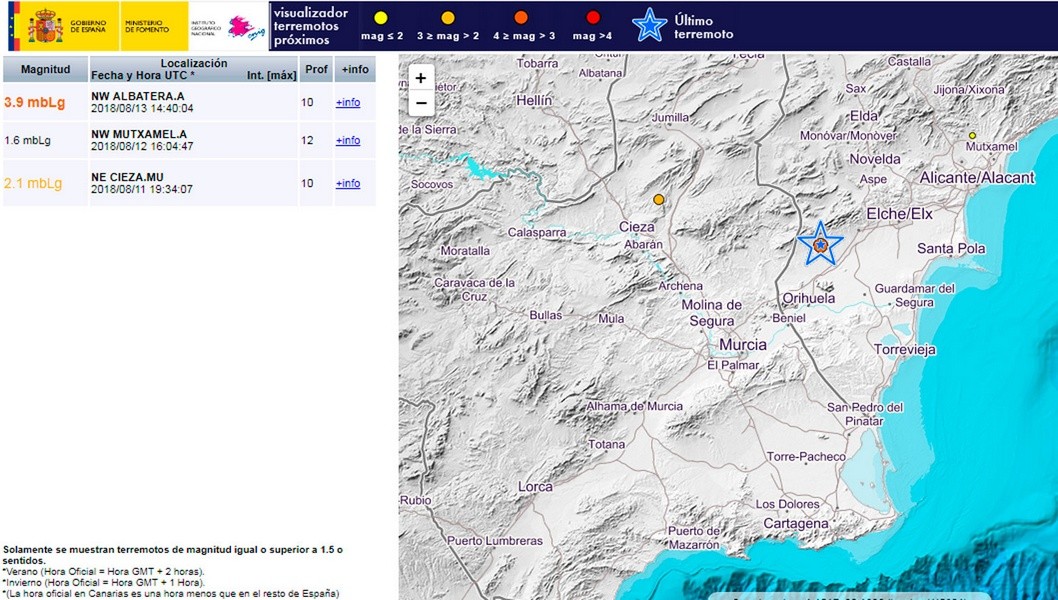Click the Orihuela label on the map
Screen dimensions: 1058x600
[809, 298]
